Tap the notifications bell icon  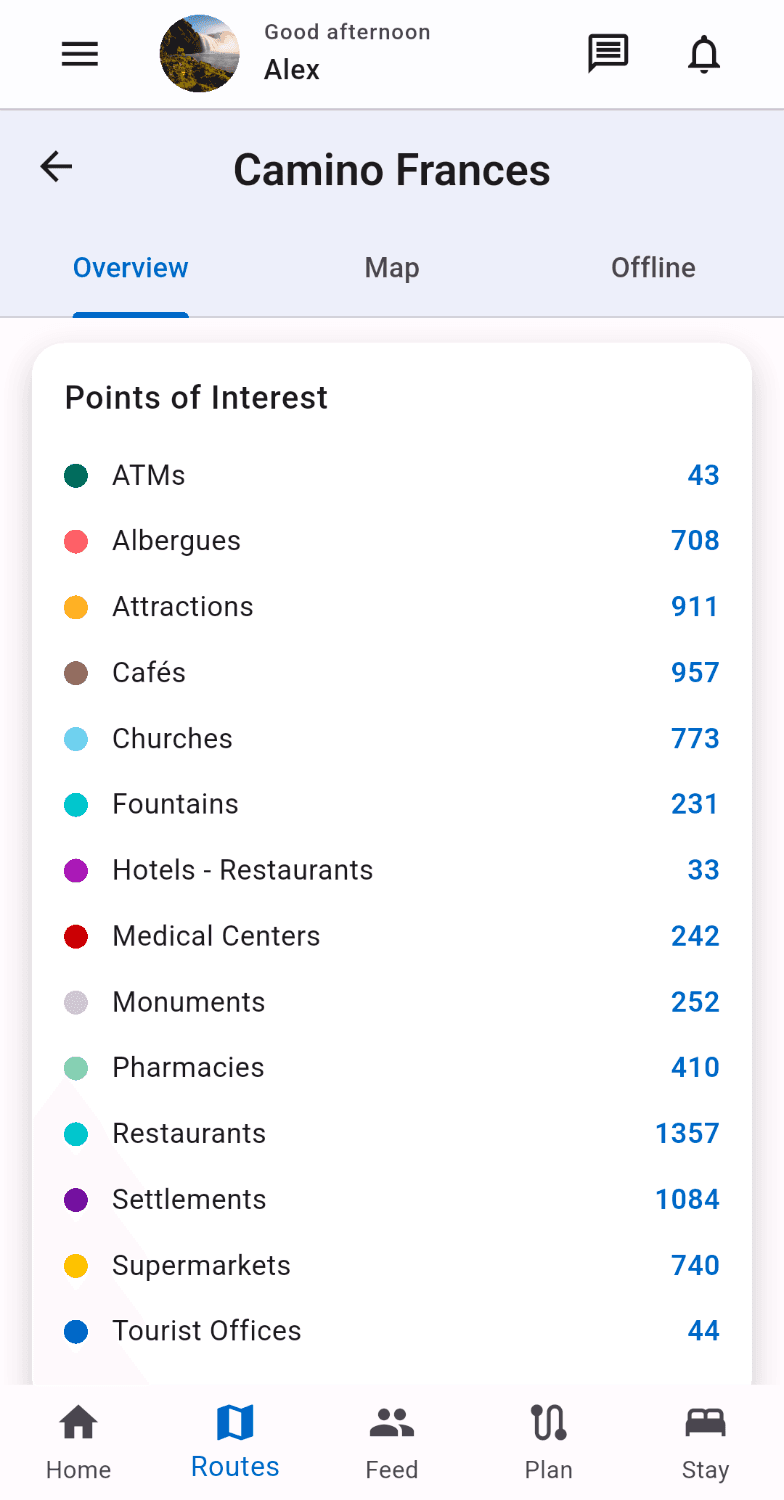pos(704,54)
